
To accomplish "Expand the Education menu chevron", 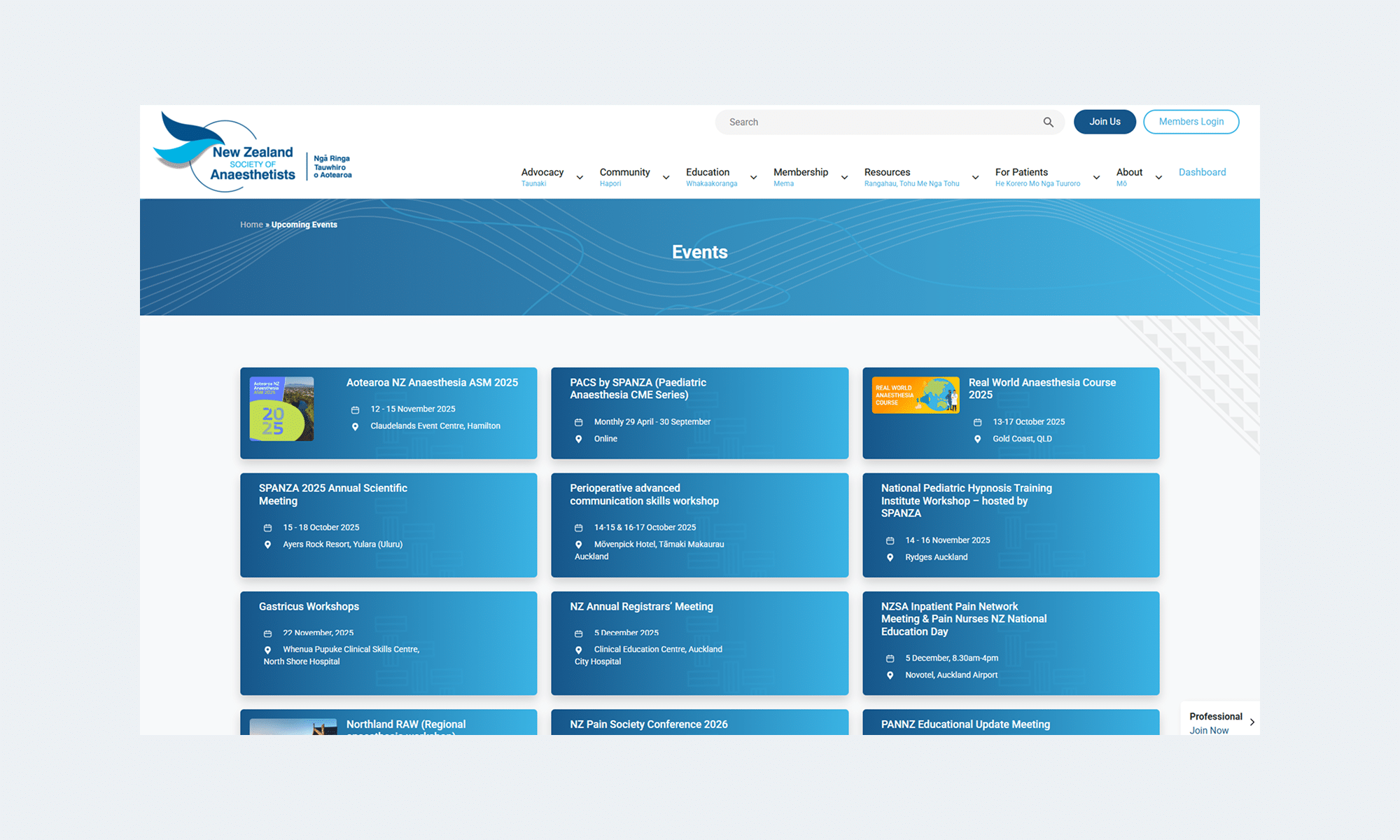I will click(753, 178).
